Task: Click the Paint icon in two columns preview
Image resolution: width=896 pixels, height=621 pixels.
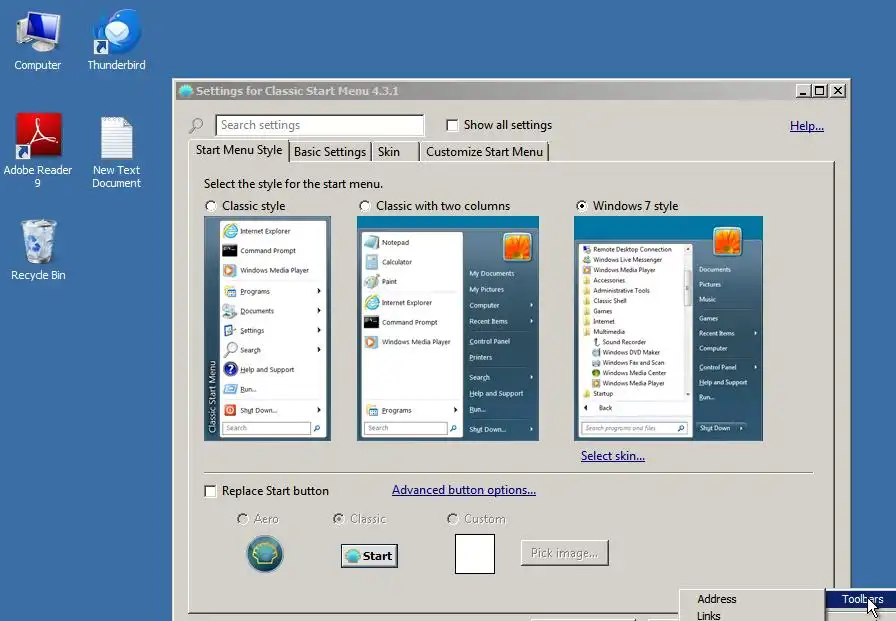Action: click(x=371, y=281)
